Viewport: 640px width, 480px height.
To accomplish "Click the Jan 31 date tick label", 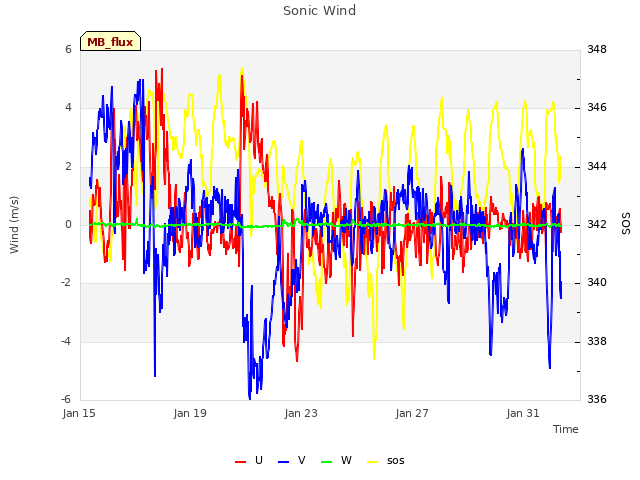I will click(x=523, y=413).
